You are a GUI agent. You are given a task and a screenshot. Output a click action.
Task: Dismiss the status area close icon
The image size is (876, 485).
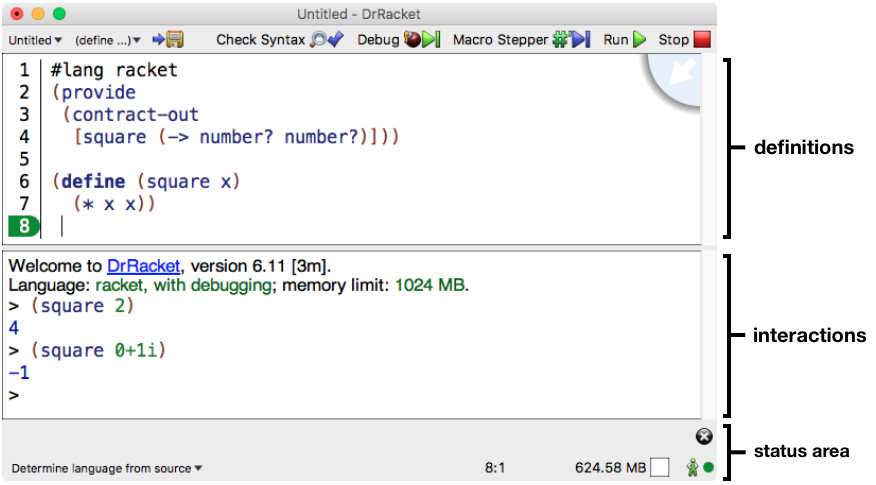click(x=704, y=436)
